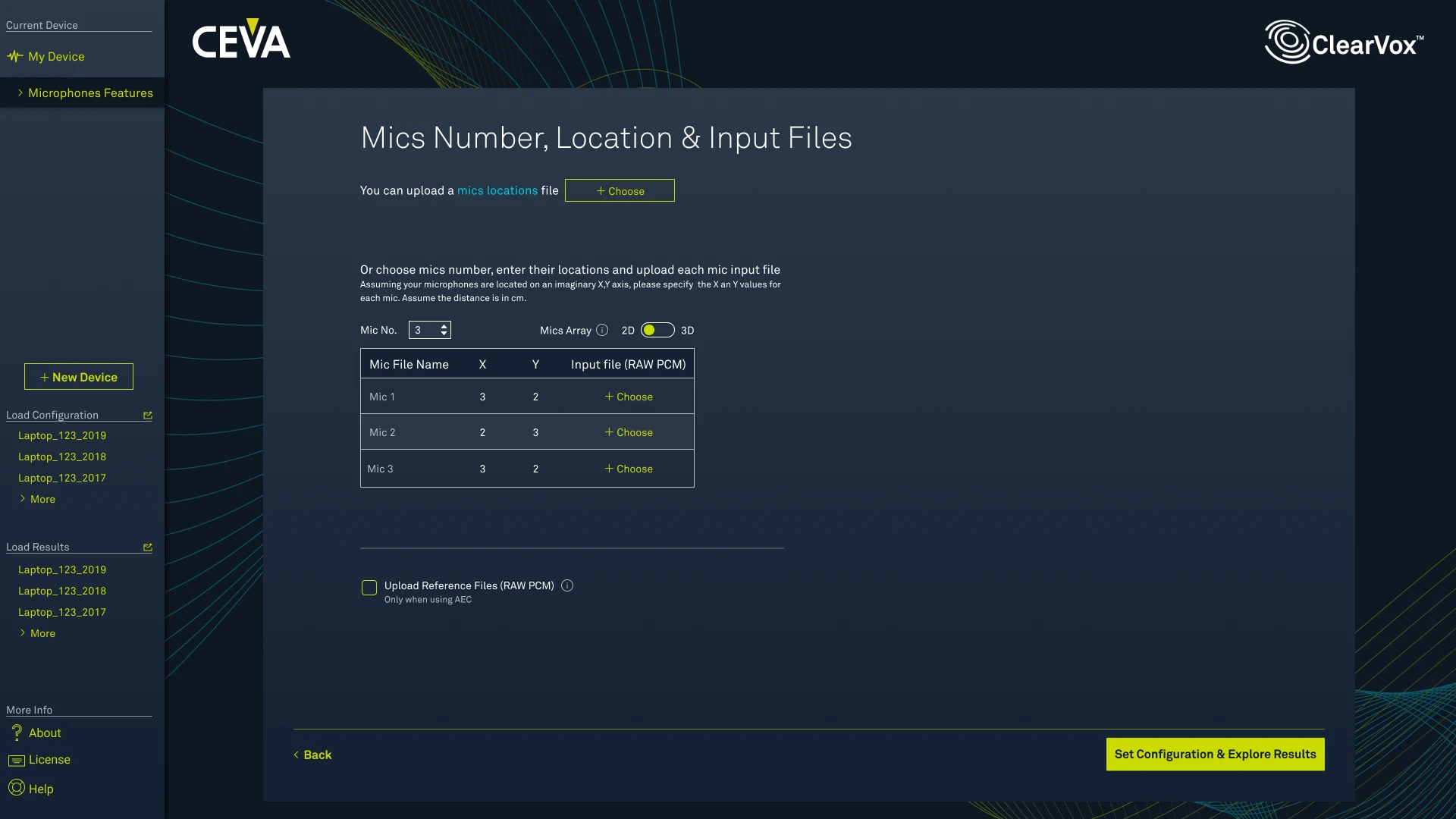Adjust the Mic No. stepper arrows

click(444, 330)
